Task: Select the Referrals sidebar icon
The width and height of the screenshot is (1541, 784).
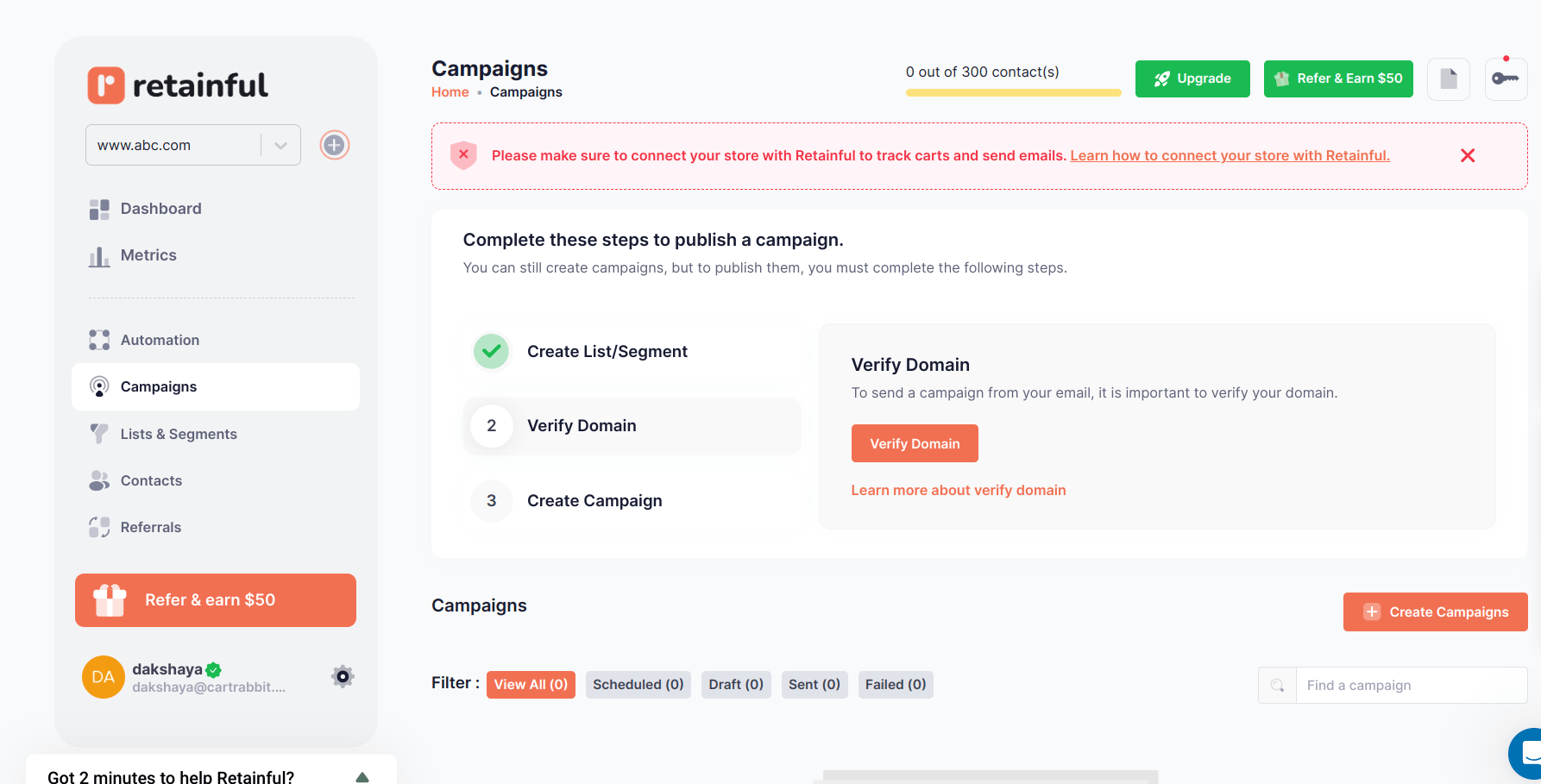Action: pyautogui.click(x=99, y=527)
